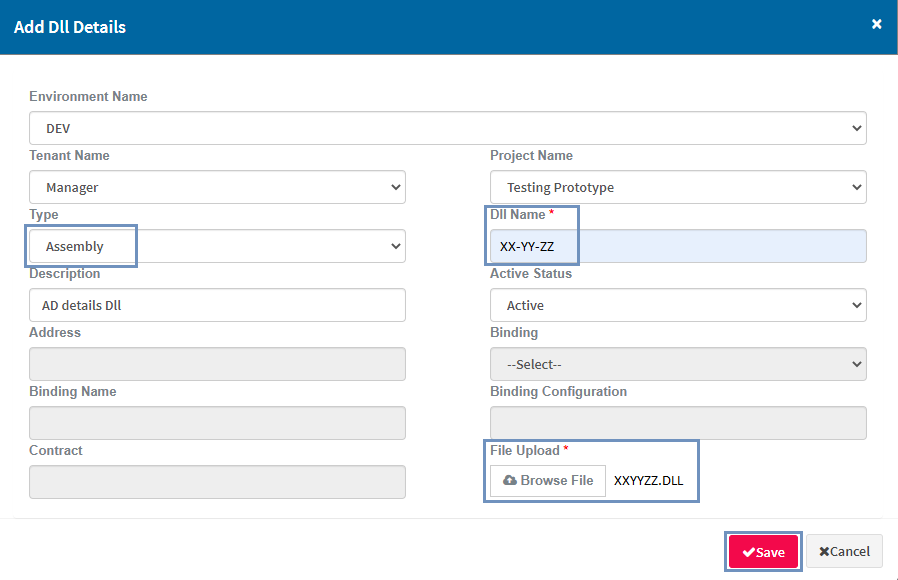Viewport: 898px width, 580px height.
Task: Click the cloud upload icon in Browse File
Action: 510,481
